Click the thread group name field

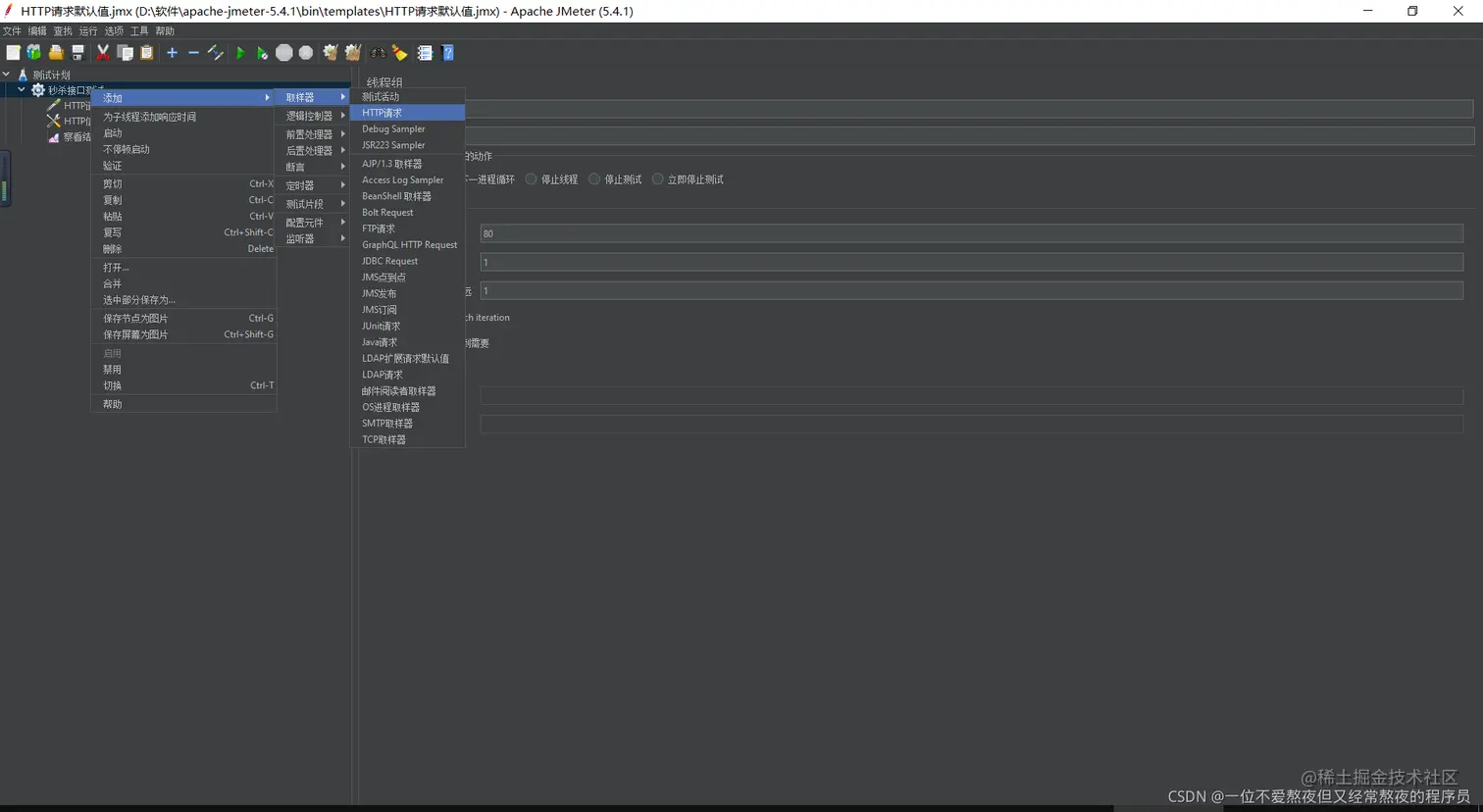(969, 109)
